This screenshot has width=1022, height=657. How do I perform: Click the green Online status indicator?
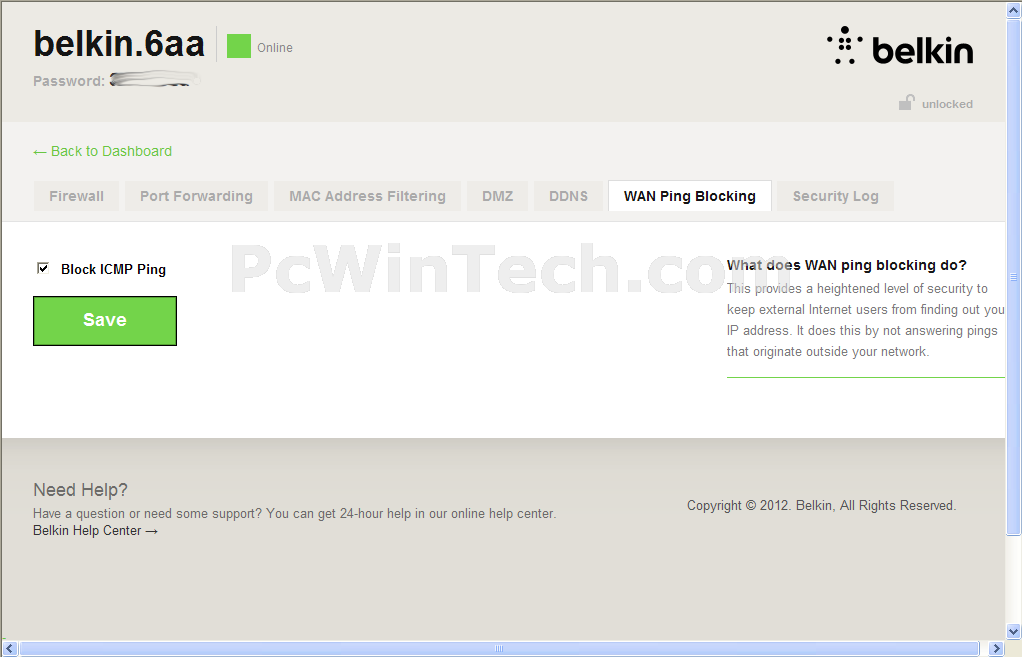pos(239,46)
